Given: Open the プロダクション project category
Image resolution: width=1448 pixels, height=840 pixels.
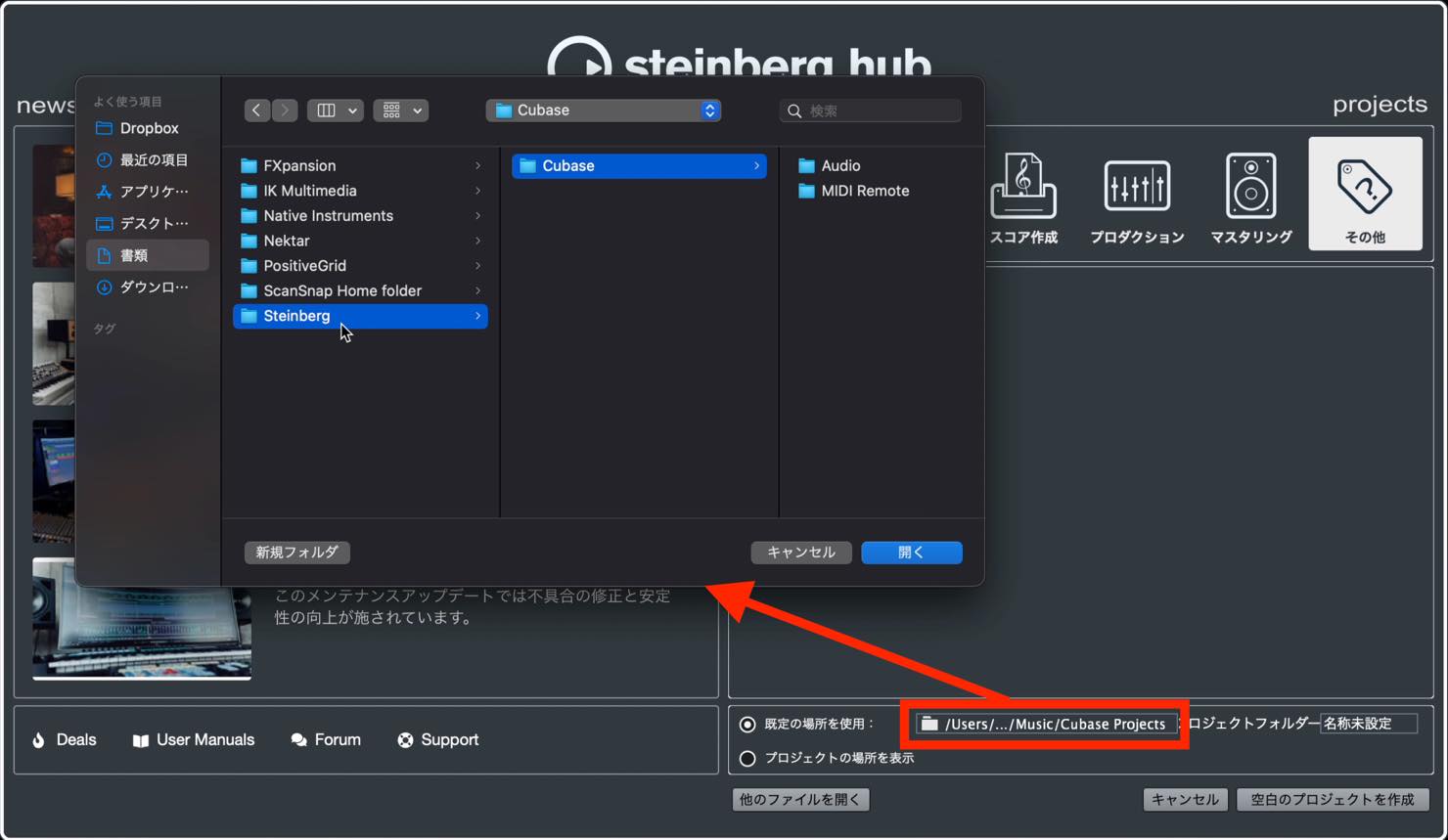Looking at the screenshot, I should (x=1137, y=197).
